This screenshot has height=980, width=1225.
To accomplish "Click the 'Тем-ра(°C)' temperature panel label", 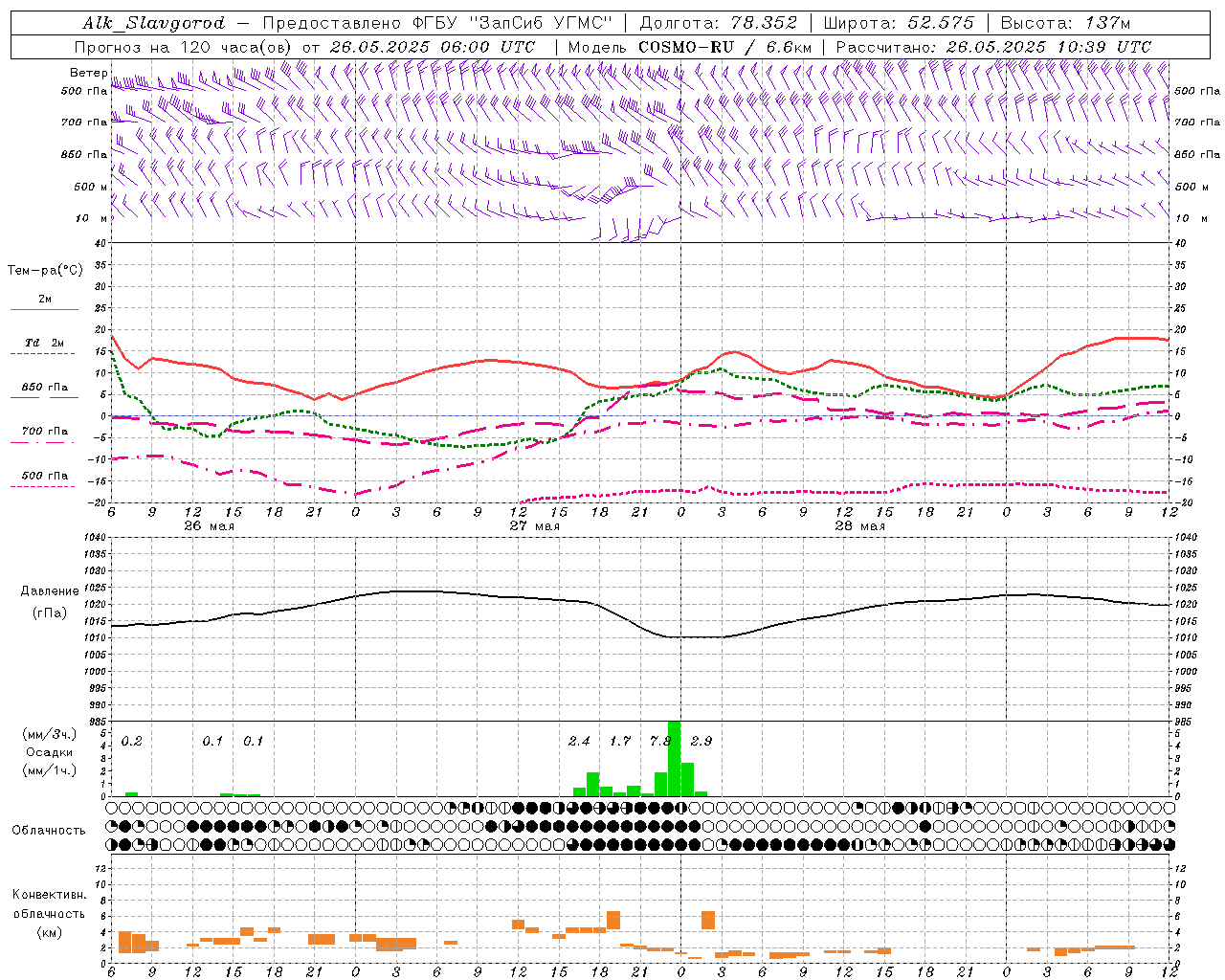I will [x=45, y=271].
